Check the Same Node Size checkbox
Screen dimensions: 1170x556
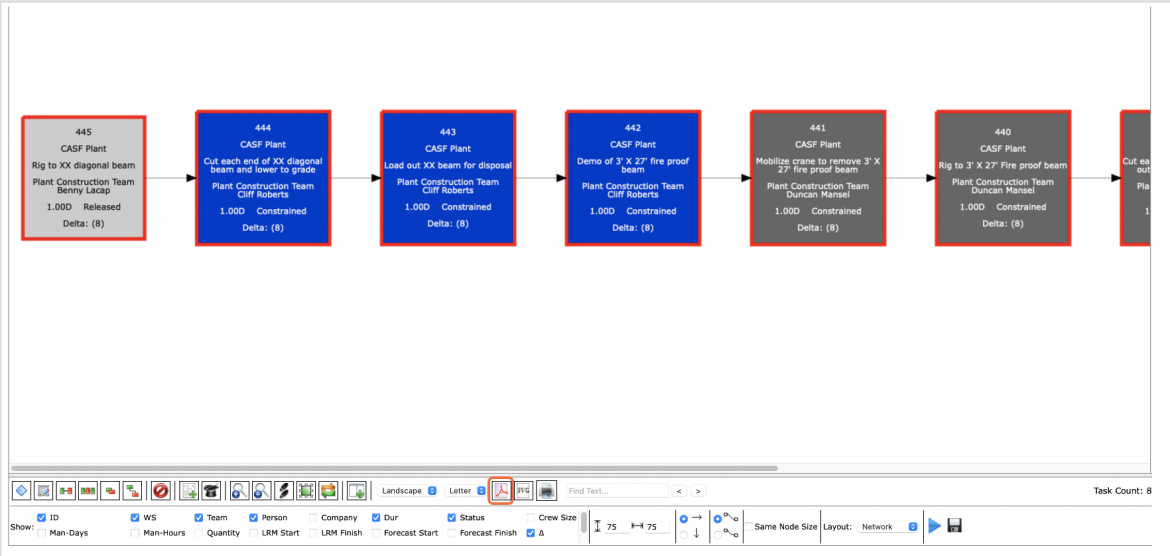pyautogui.click(x=748, y=527)
